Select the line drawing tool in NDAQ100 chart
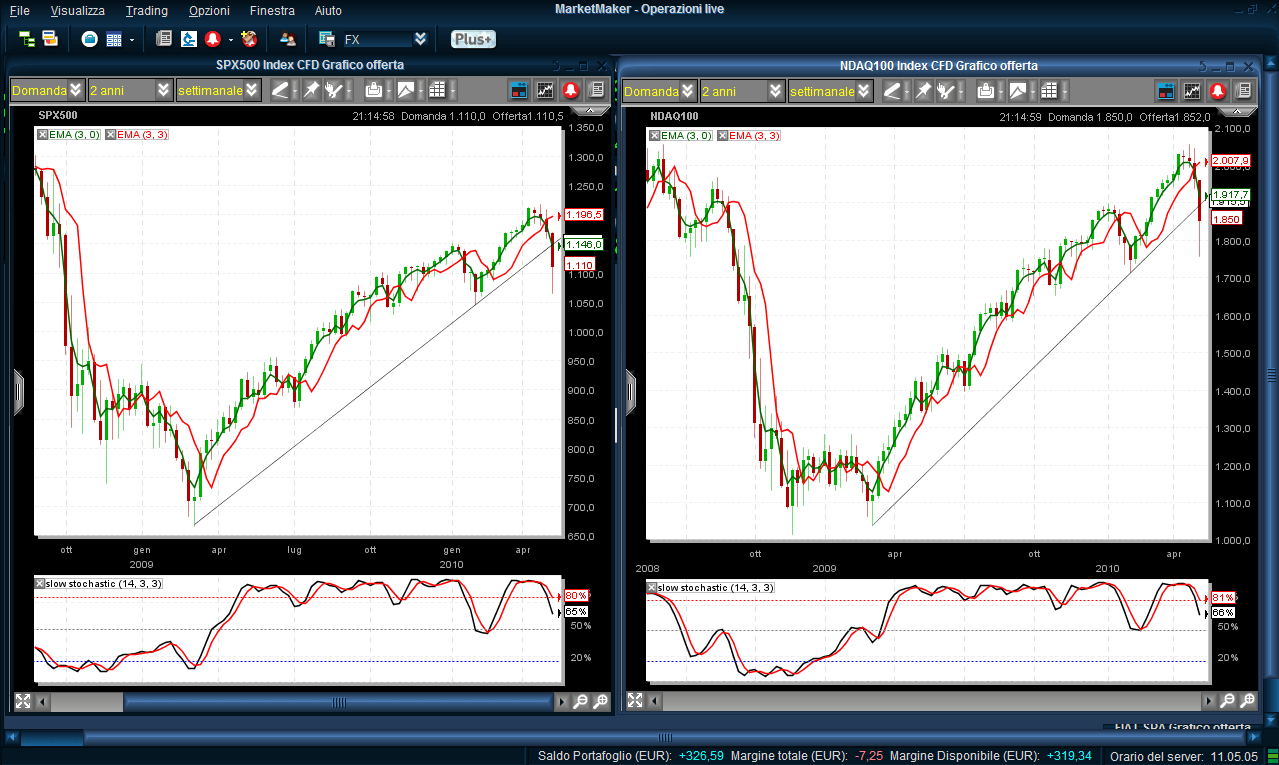1279x765 pixels. pyautogui.click(x=893, y=91)
